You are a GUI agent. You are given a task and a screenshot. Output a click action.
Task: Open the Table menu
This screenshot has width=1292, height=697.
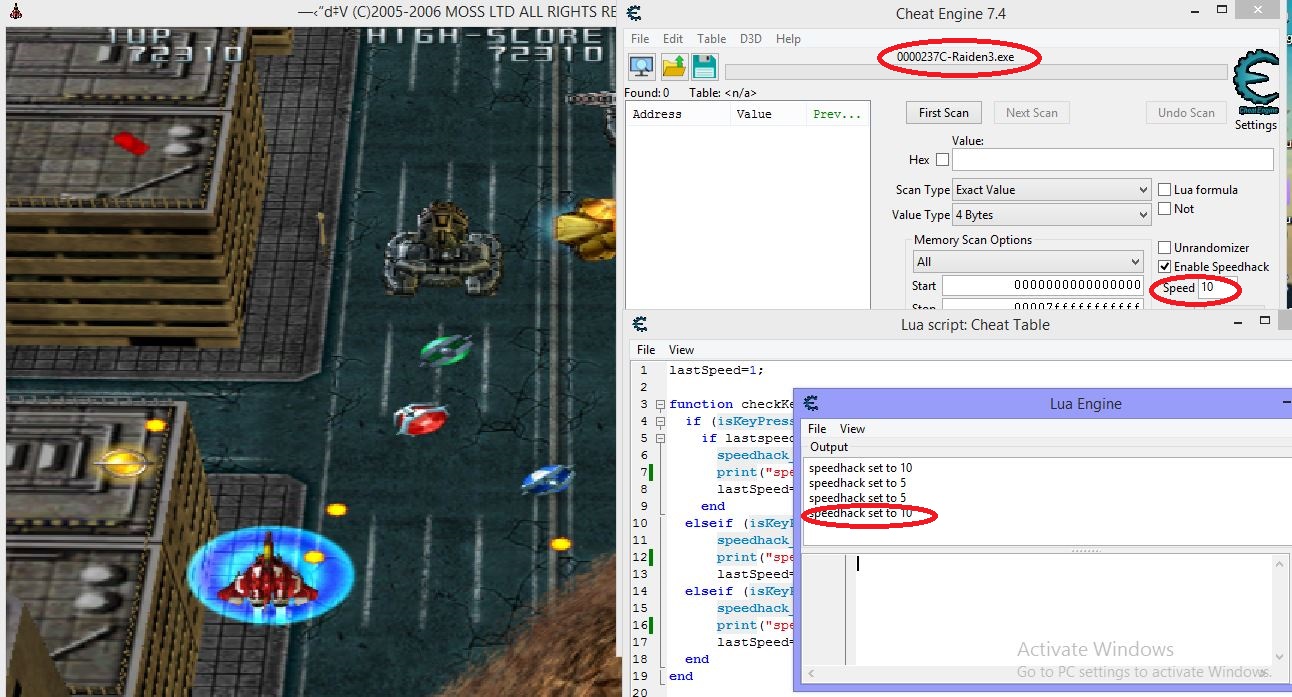point(711,39)
